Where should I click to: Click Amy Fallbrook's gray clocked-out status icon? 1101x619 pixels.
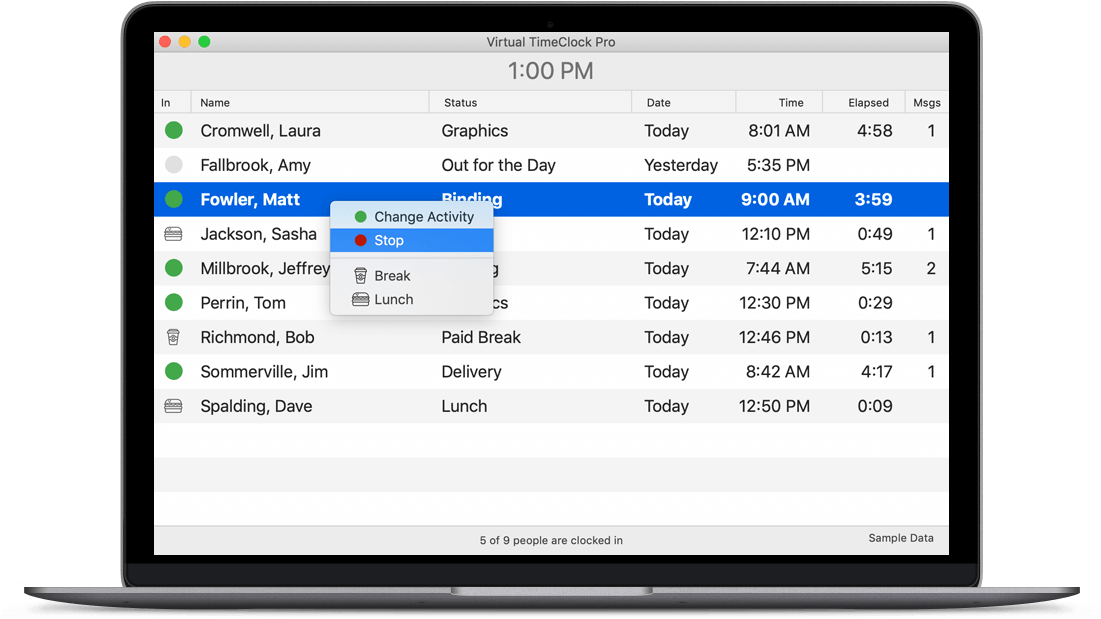coord(174,165)
